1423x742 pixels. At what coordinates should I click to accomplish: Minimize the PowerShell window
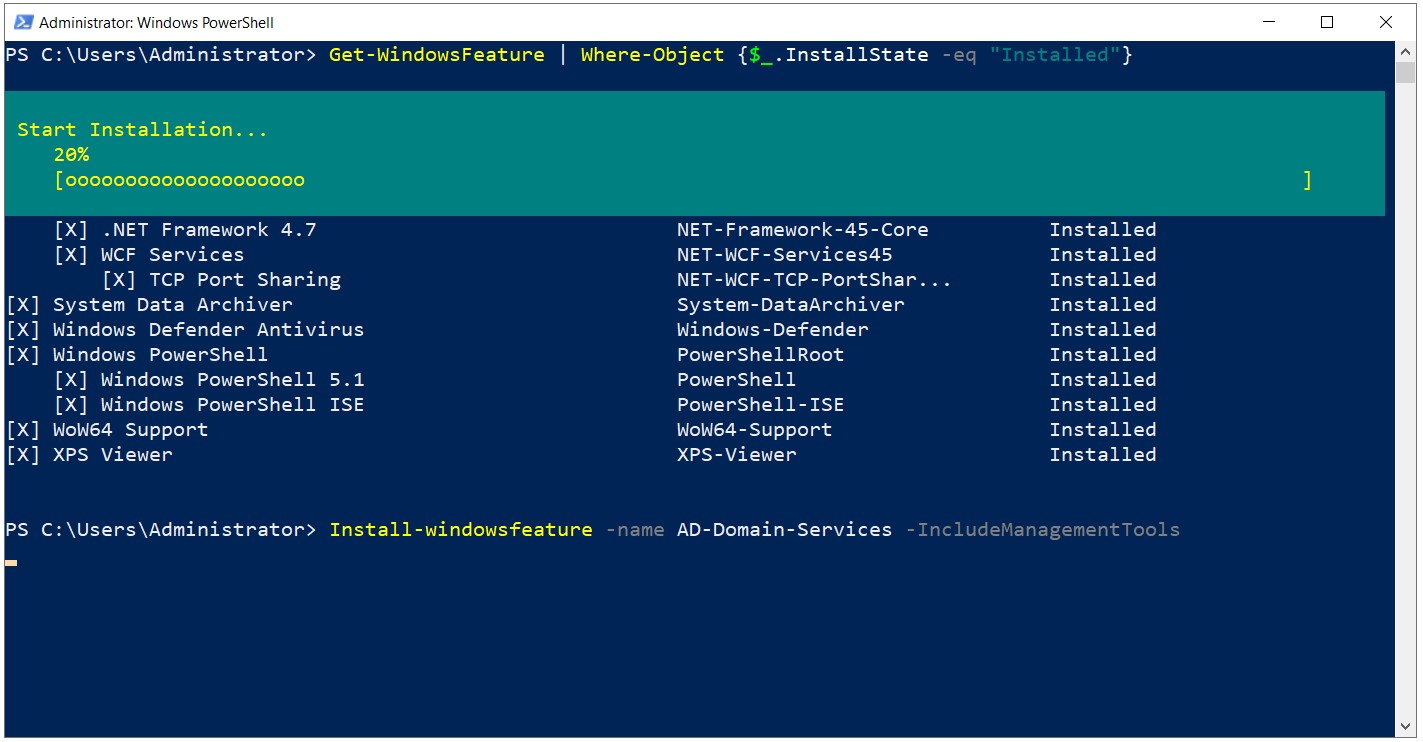click(1268, 22)
